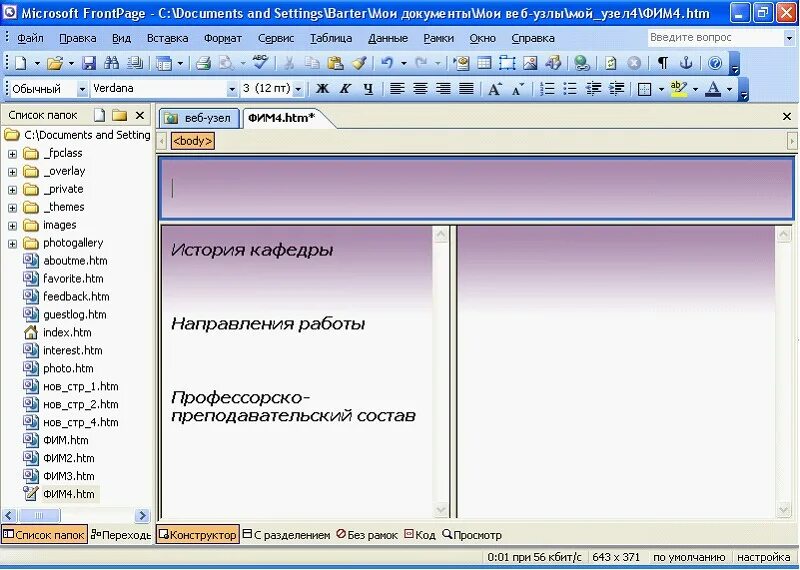The width and height of the screenshot is (800, 570).
Task: Expand the images folder
Action: (12, 226)
